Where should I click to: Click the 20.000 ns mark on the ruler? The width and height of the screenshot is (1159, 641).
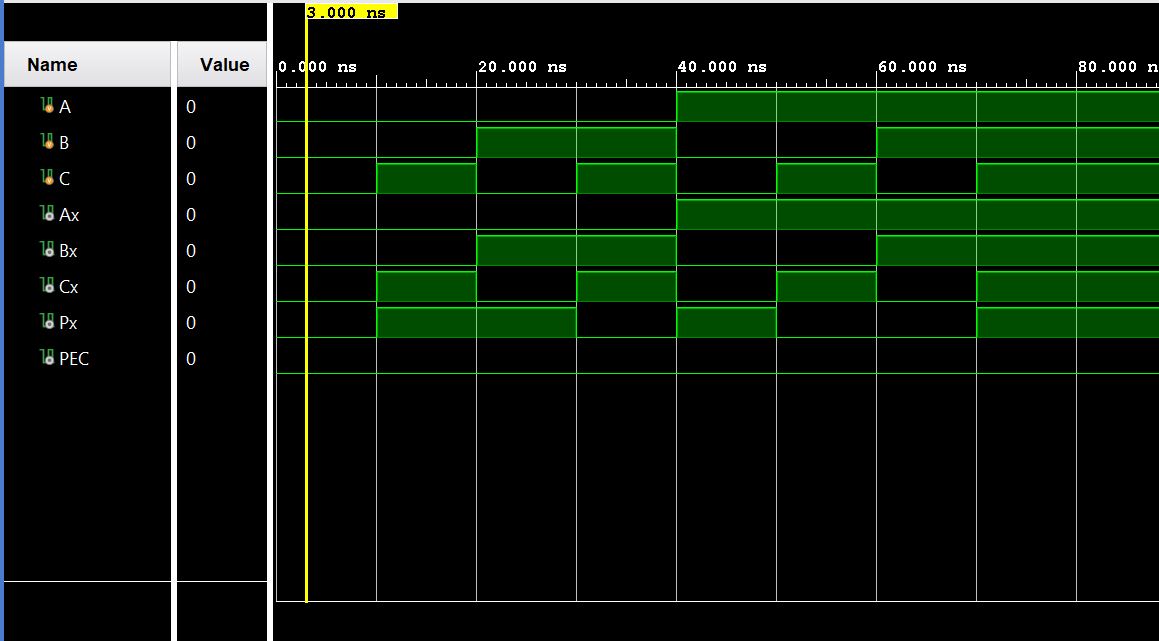[521, 67]
